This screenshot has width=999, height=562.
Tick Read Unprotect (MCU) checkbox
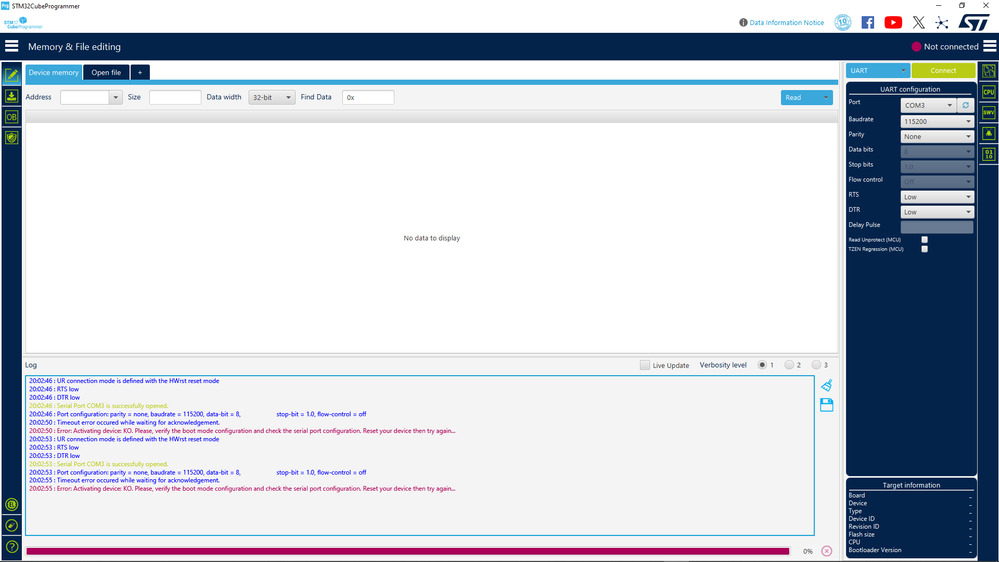(924, 240)
